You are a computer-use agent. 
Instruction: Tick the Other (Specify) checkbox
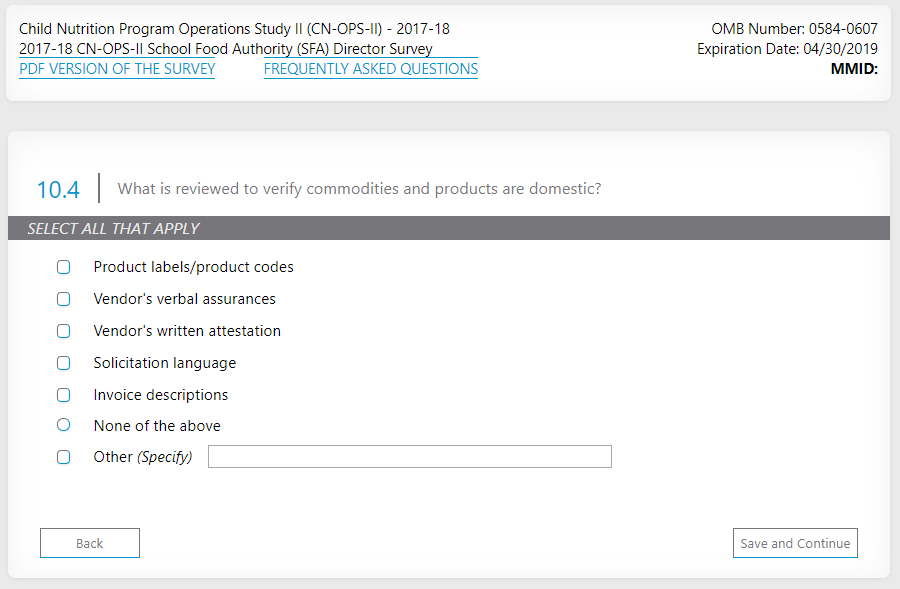pos(64,457)
